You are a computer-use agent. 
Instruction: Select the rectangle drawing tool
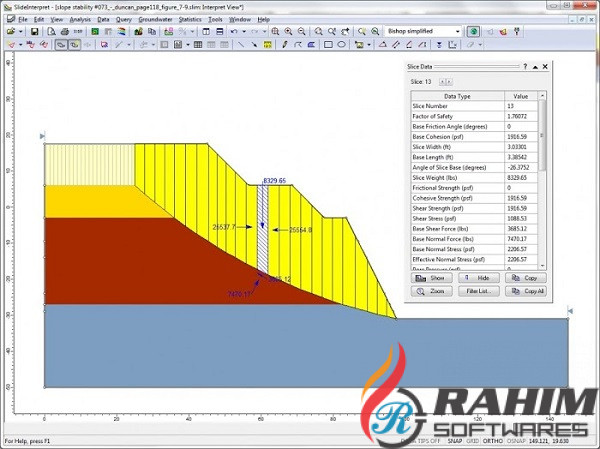tap(327, 45)
